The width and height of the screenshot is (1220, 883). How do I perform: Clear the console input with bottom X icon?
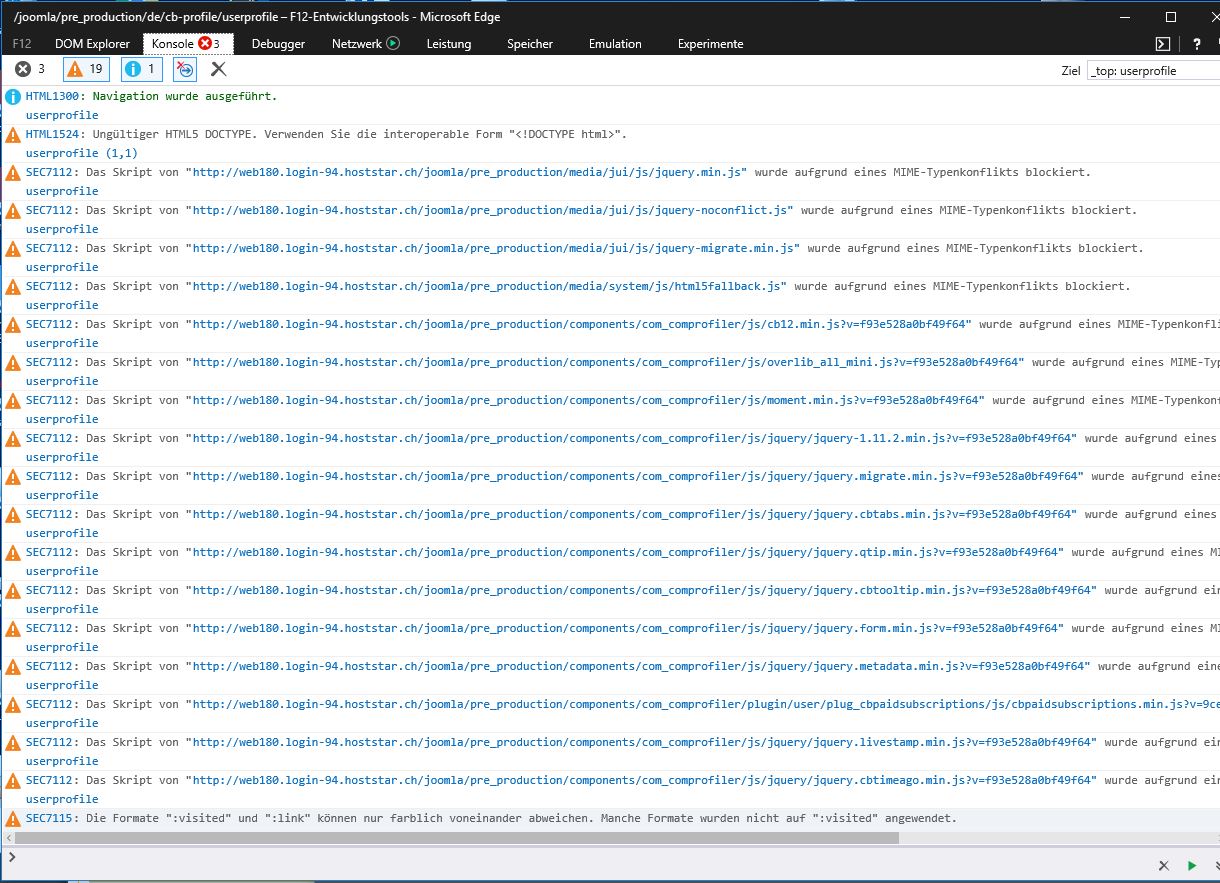point(1163,865)
